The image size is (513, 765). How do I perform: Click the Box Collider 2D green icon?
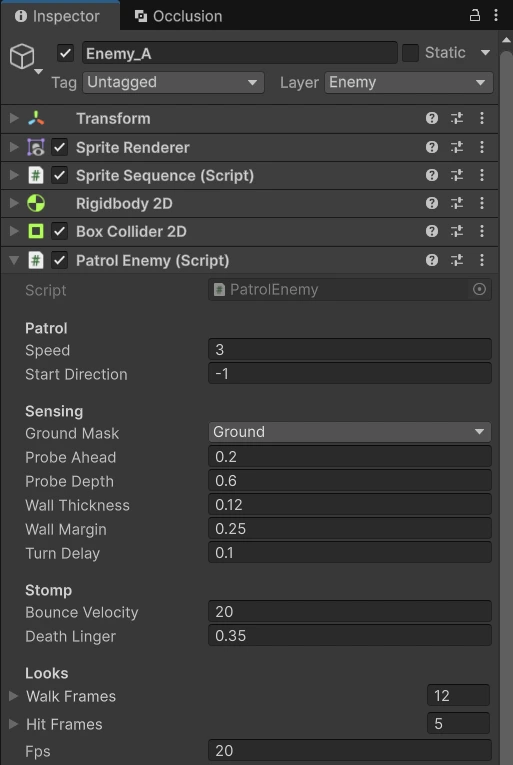click(x=36, y=231)
